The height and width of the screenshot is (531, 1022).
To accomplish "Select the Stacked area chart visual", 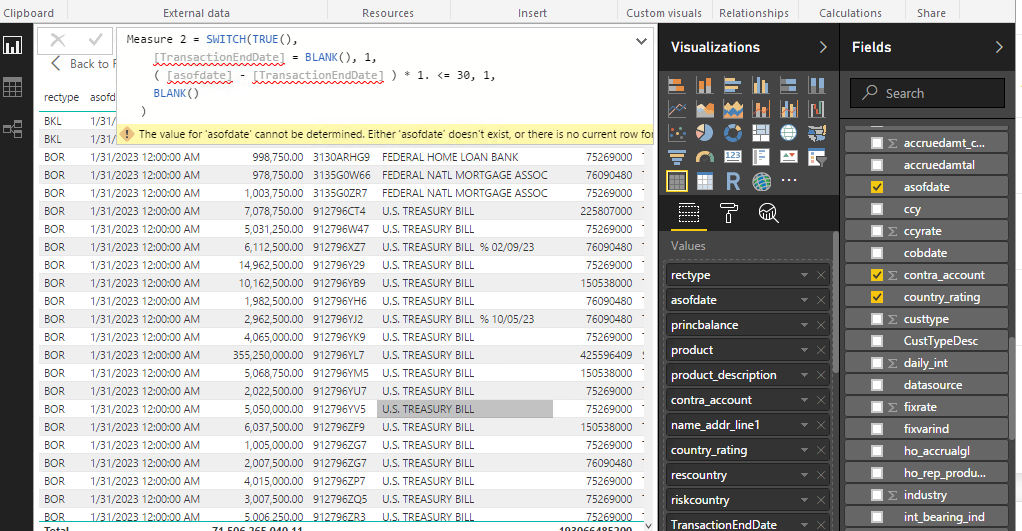I will pos(733,109).
